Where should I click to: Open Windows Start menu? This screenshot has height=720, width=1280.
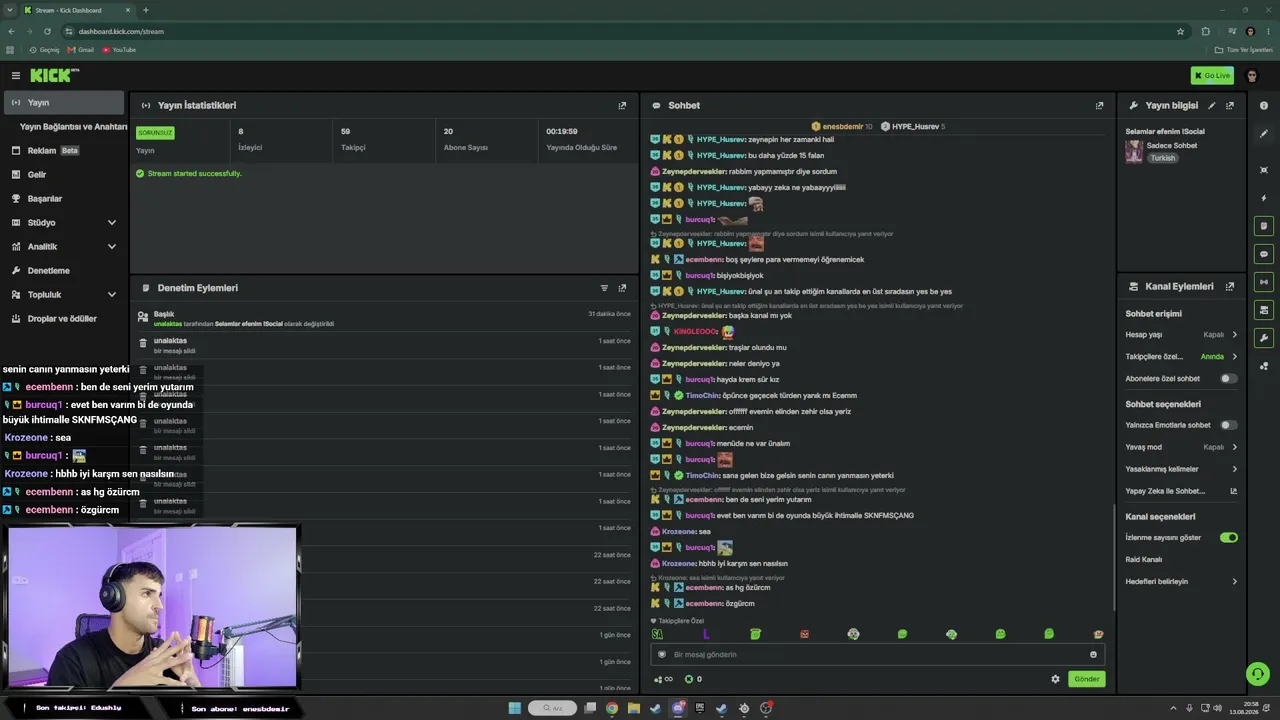pos(515,708)
